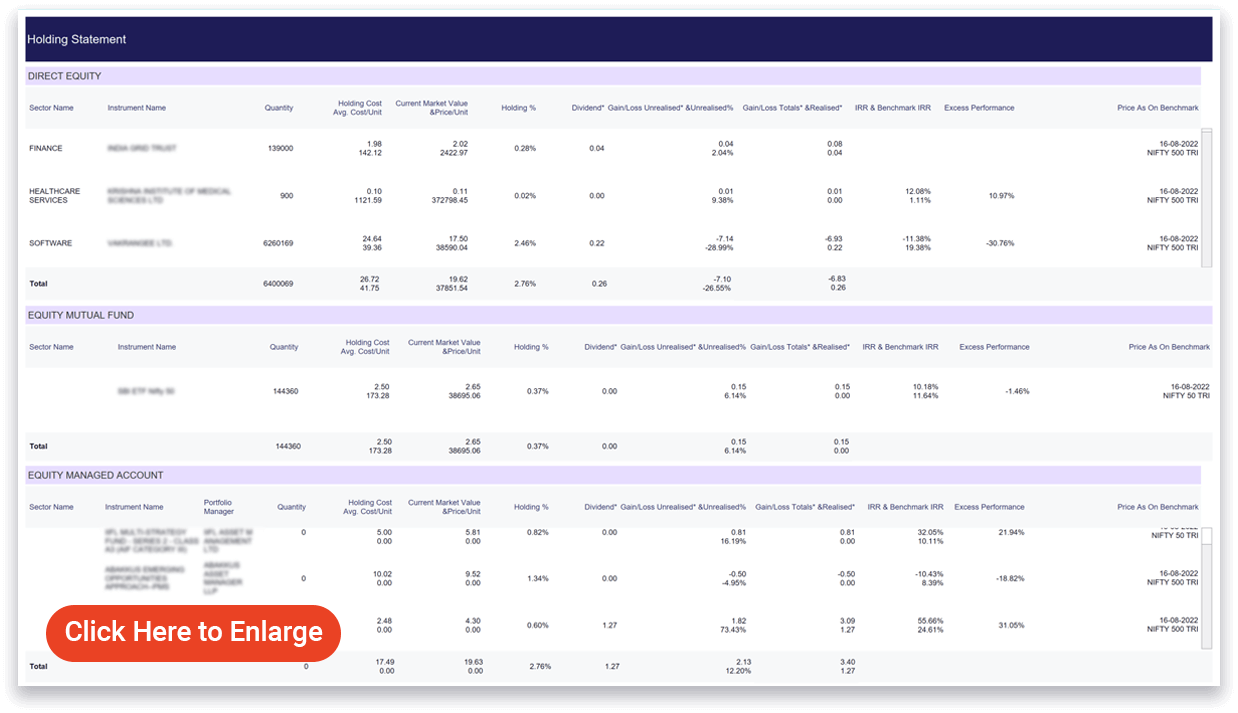The image size is (1238, 713).
Task: Click the 'Portfolio Manager' column header
Action: (x=218, y=507)
